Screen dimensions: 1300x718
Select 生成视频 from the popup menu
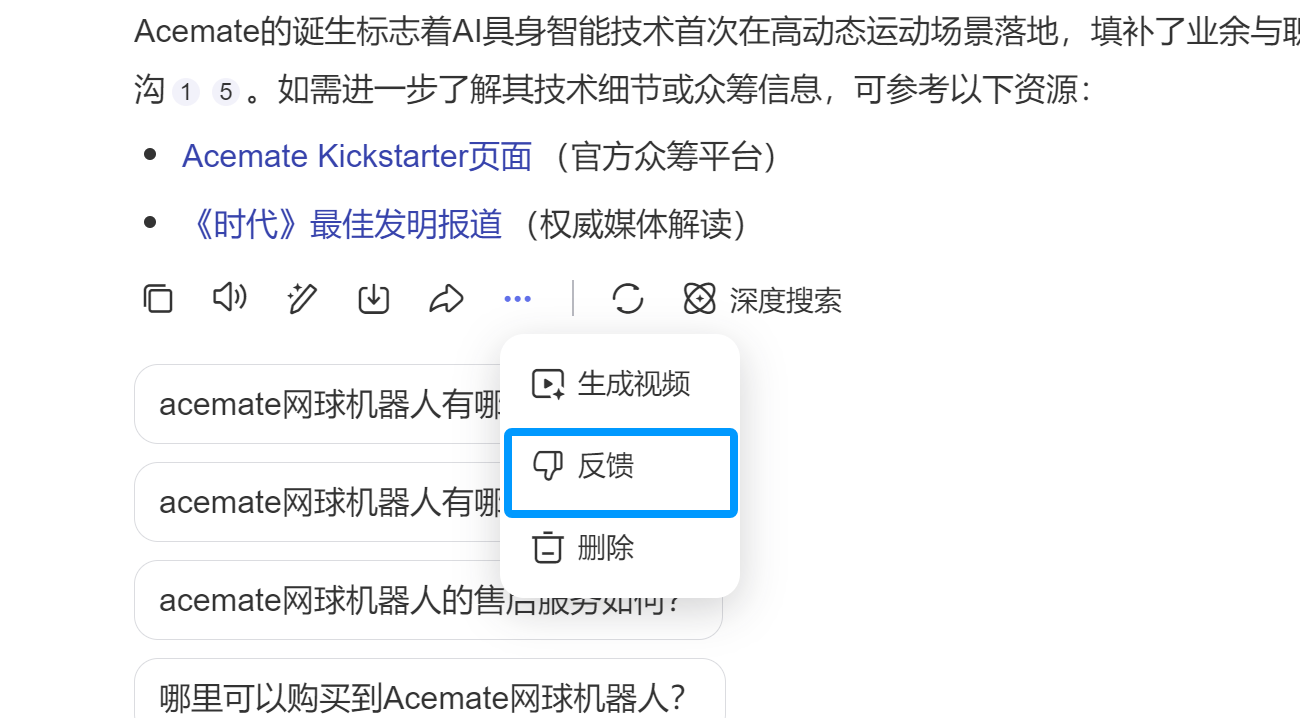(x=620, y=384)
